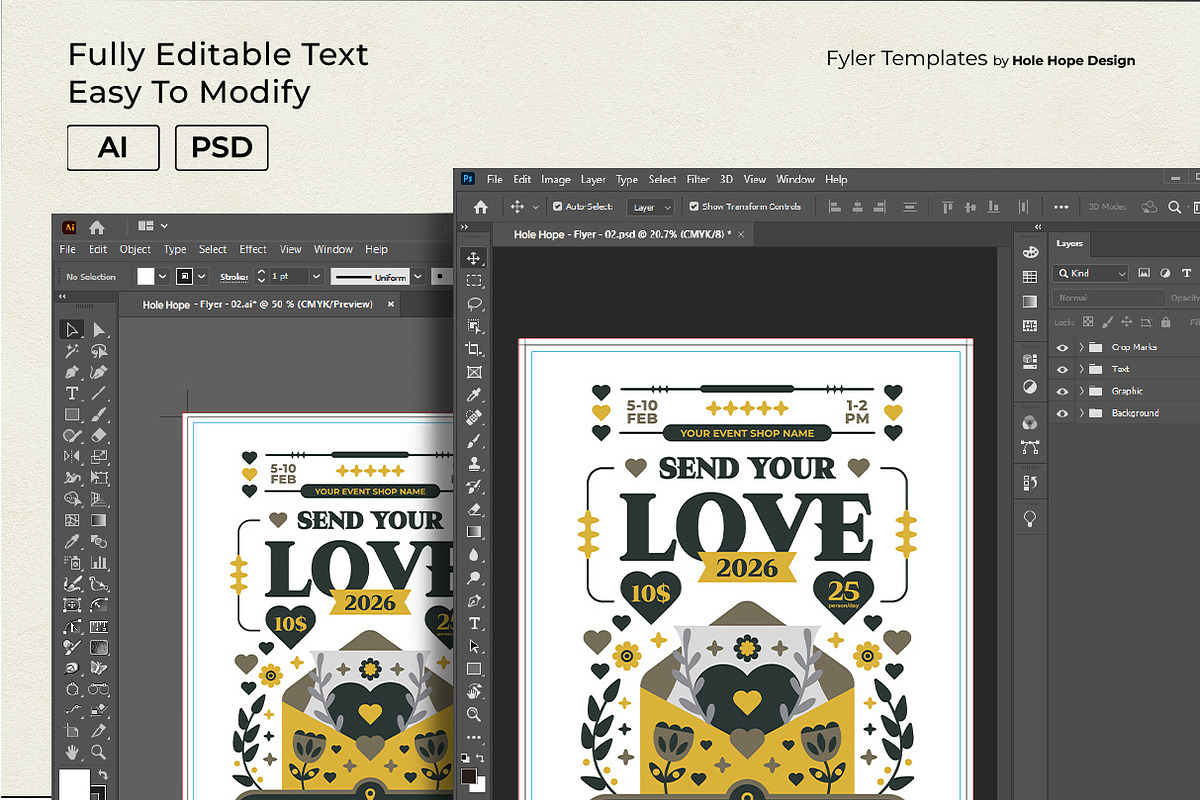Open the Kind filter dropdown in Layers
The height and width of the screenshot is (800, 1200).
[1091, 273]
